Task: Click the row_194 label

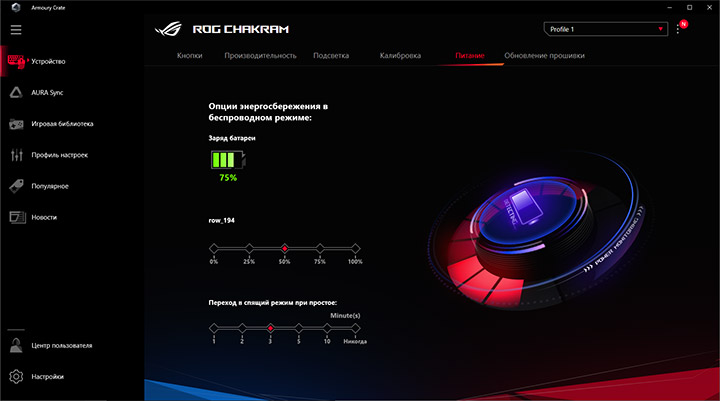Action: click(x=221, y=220)
